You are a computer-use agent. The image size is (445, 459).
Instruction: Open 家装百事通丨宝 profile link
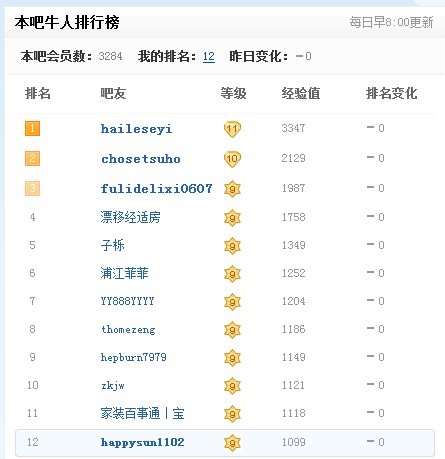[x=142, y=413]
